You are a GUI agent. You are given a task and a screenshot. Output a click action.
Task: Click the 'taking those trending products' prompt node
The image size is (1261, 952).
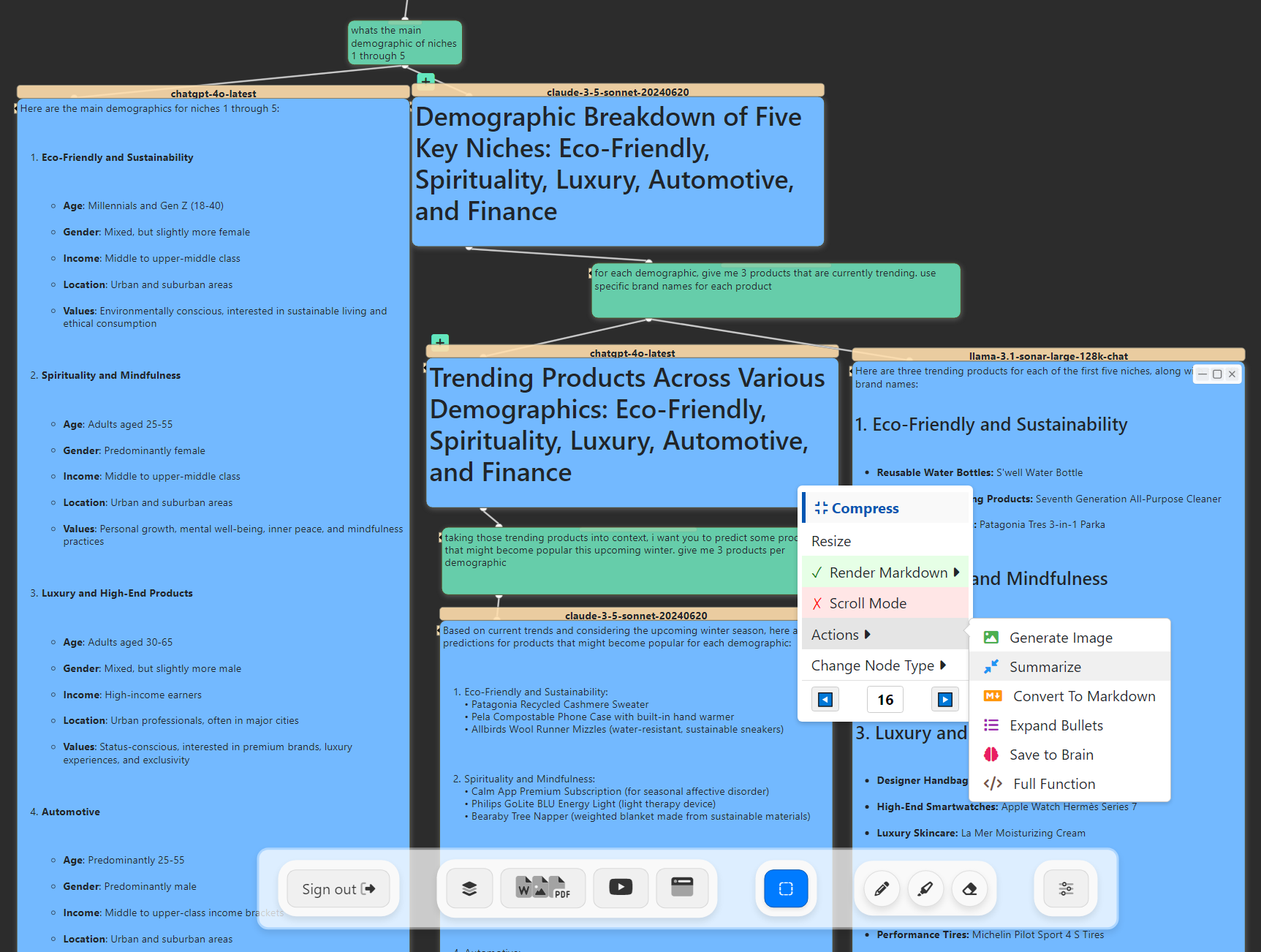620,561
